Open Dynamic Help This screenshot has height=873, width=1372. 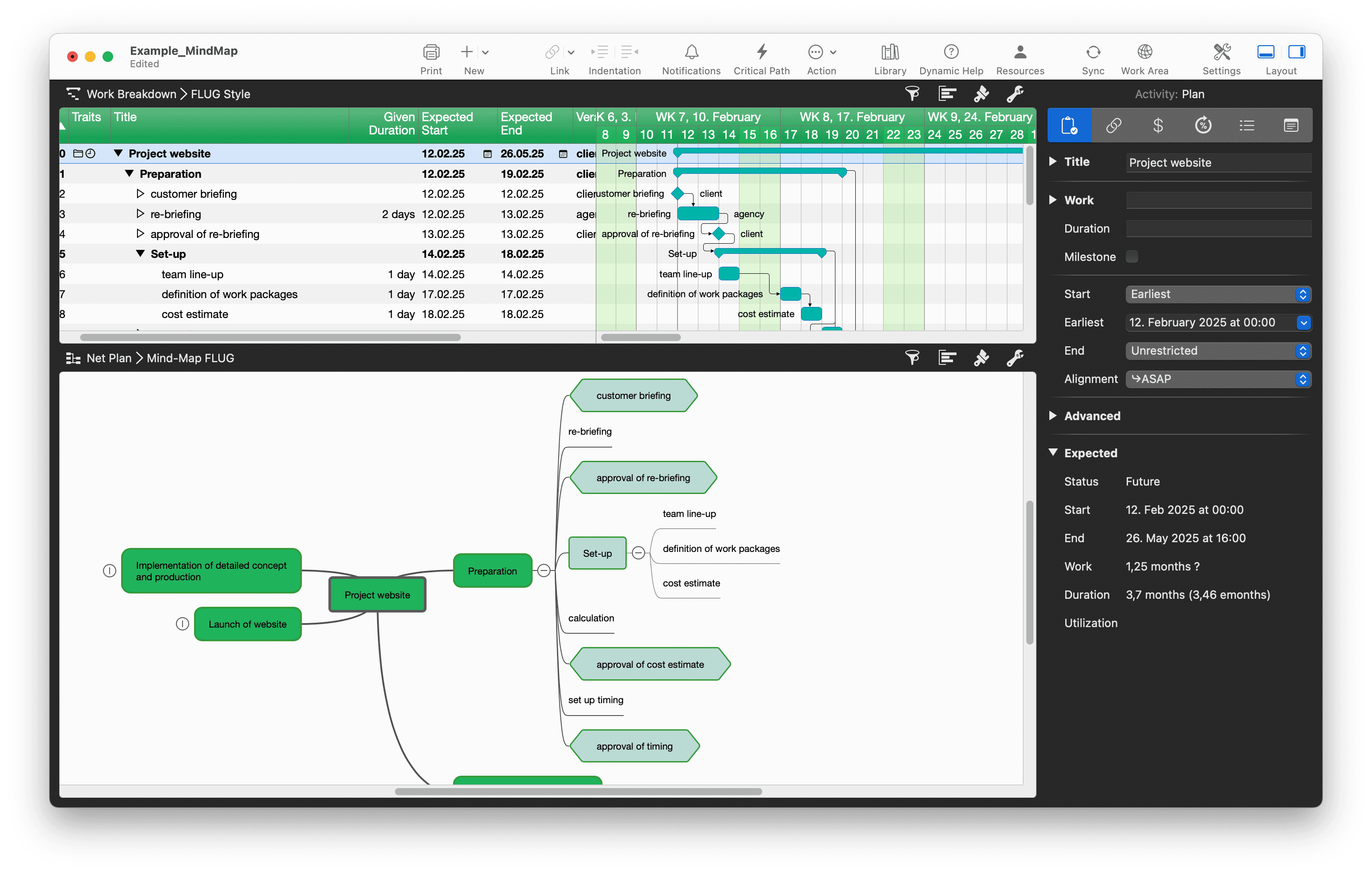point(951,57)
